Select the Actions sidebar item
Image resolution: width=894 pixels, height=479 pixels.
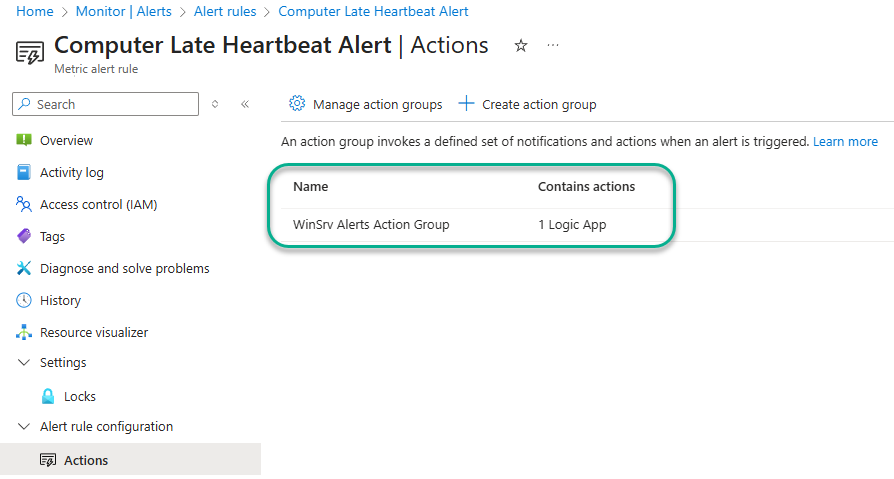(130, 460)
